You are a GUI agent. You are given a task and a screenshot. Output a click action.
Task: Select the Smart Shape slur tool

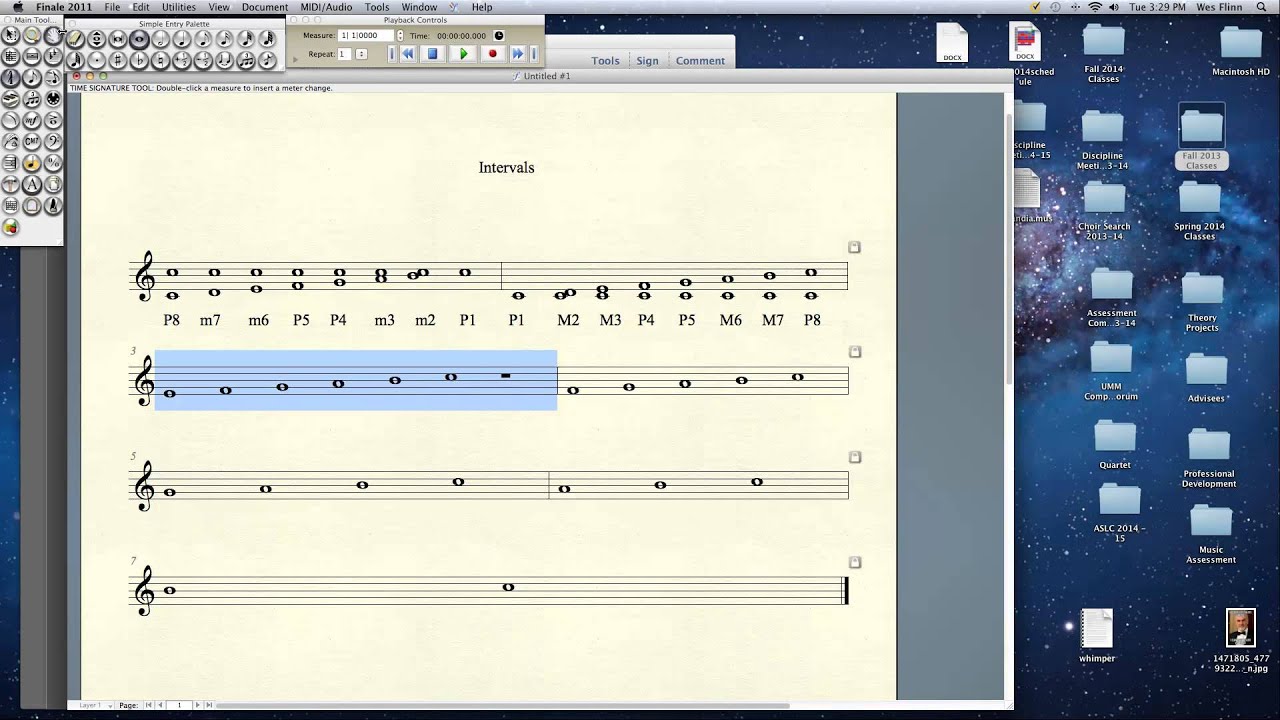coord(11,120)
